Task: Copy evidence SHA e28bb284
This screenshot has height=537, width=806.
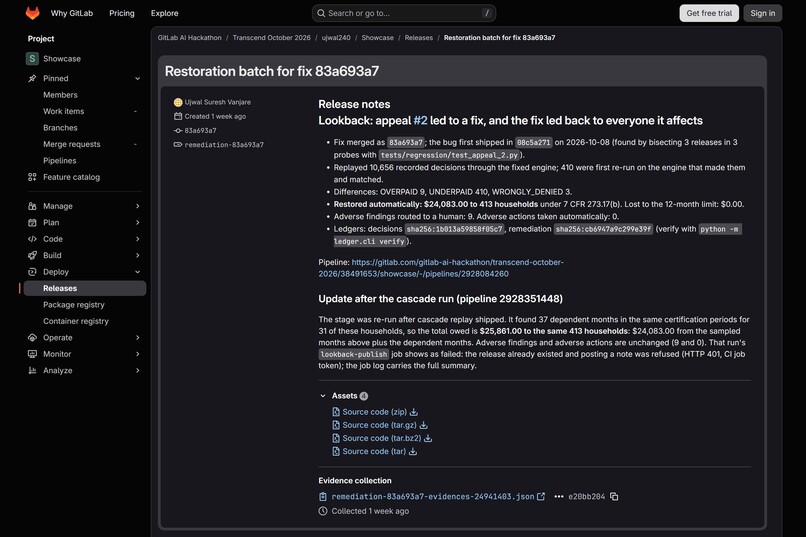Action: pyautogui.click(x=614, y=496)
